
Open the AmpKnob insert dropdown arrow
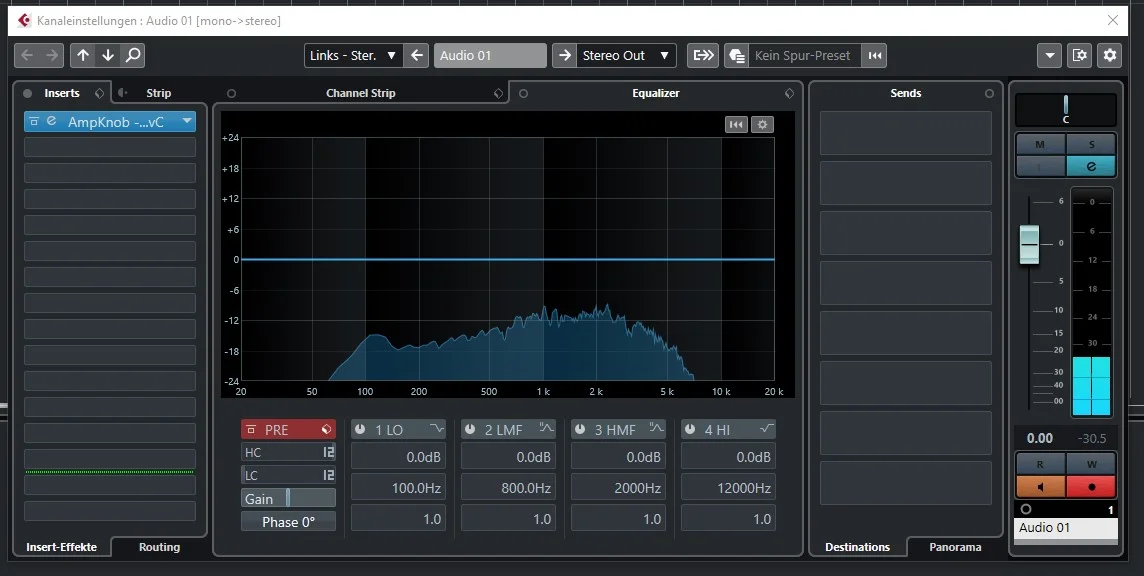pyautogui.click(x=187, y=121)
